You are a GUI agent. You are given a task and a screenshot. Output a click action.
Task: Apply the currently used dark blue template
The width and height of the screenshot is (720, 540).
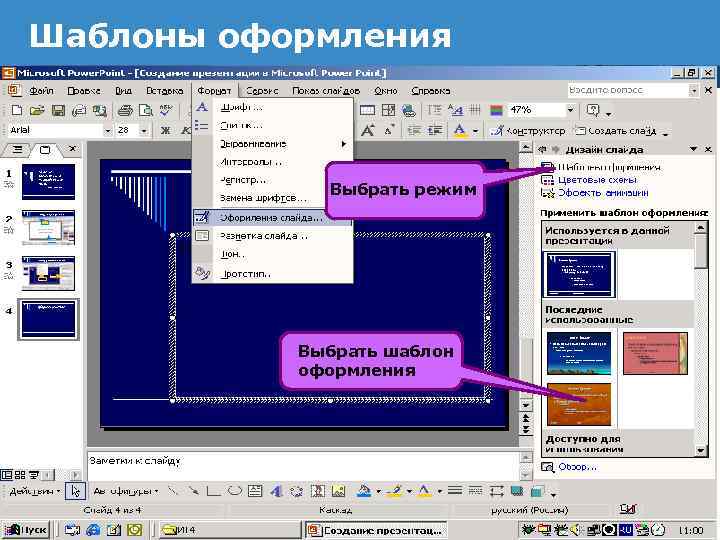coord(579,275)
